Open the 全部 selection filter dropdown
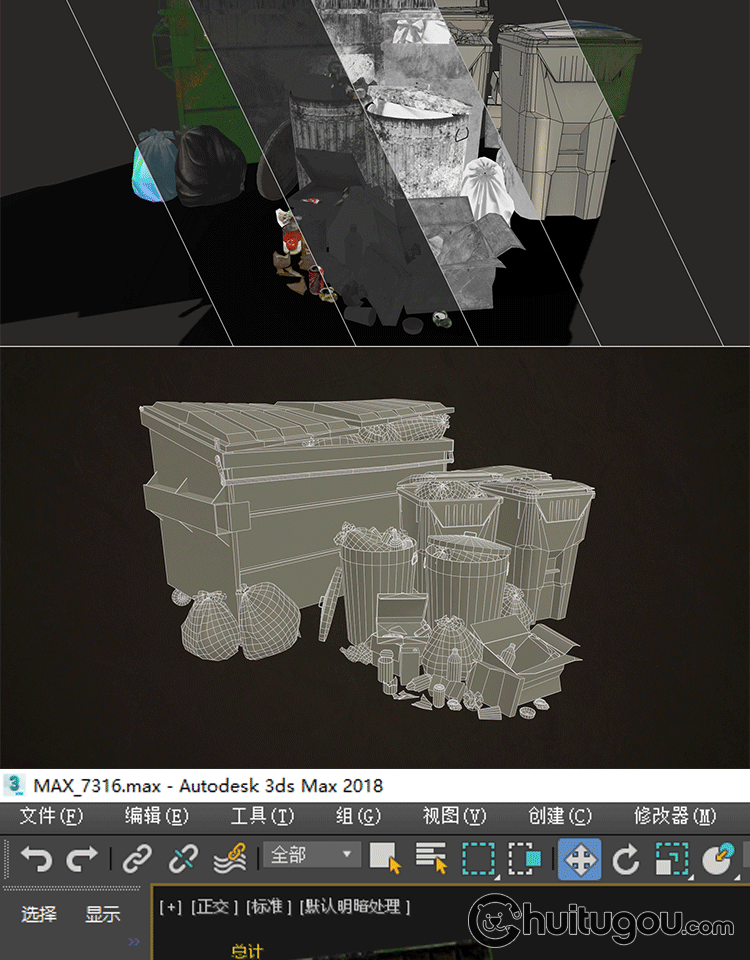Screen dimensions: 750x960 (311, 855)
